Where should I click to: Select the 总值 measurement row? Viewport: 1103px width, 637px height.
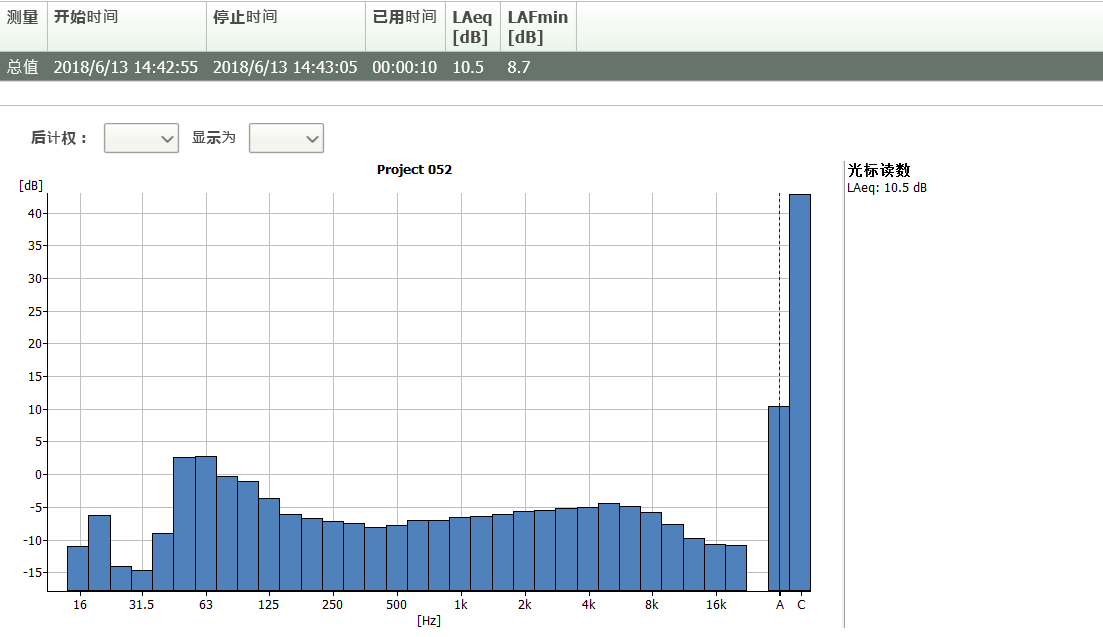(x=22, y=67)
